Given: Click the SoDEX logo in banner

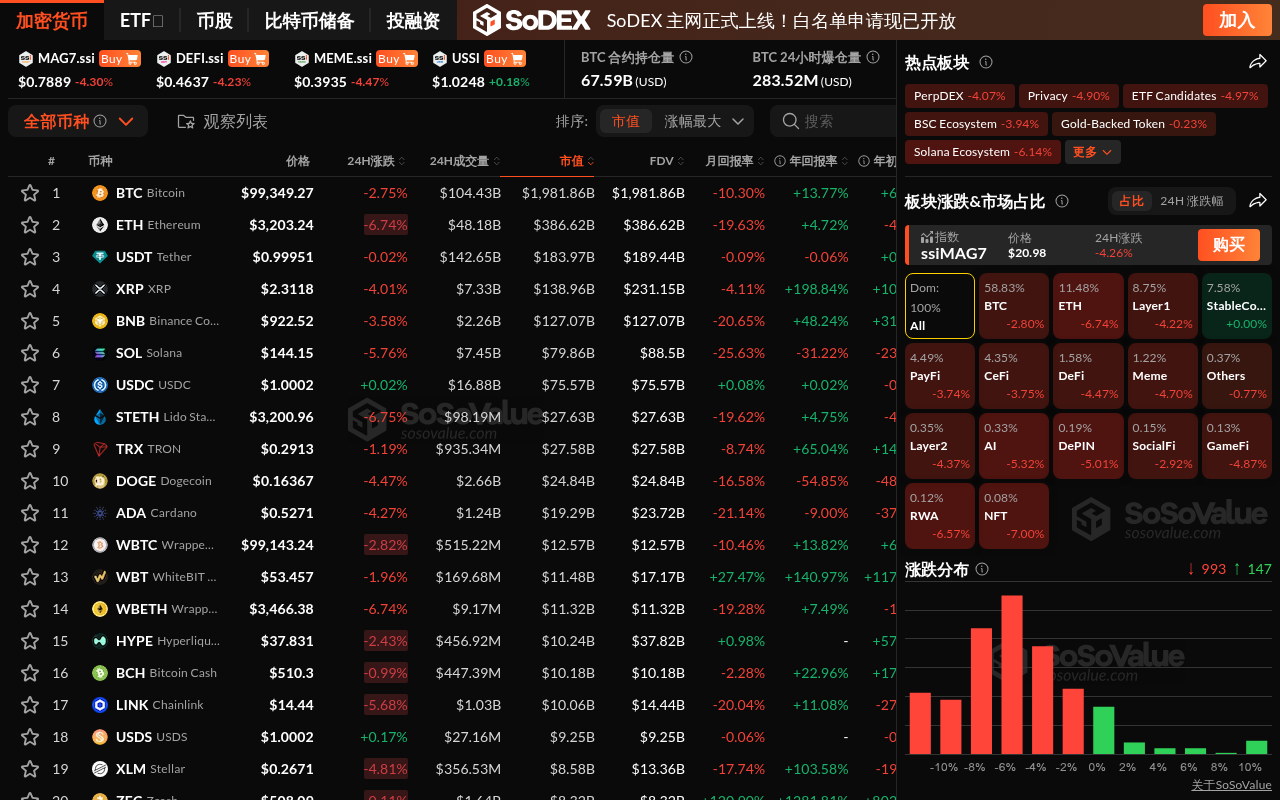Looking at the screenshot, I should click(529, 20).
